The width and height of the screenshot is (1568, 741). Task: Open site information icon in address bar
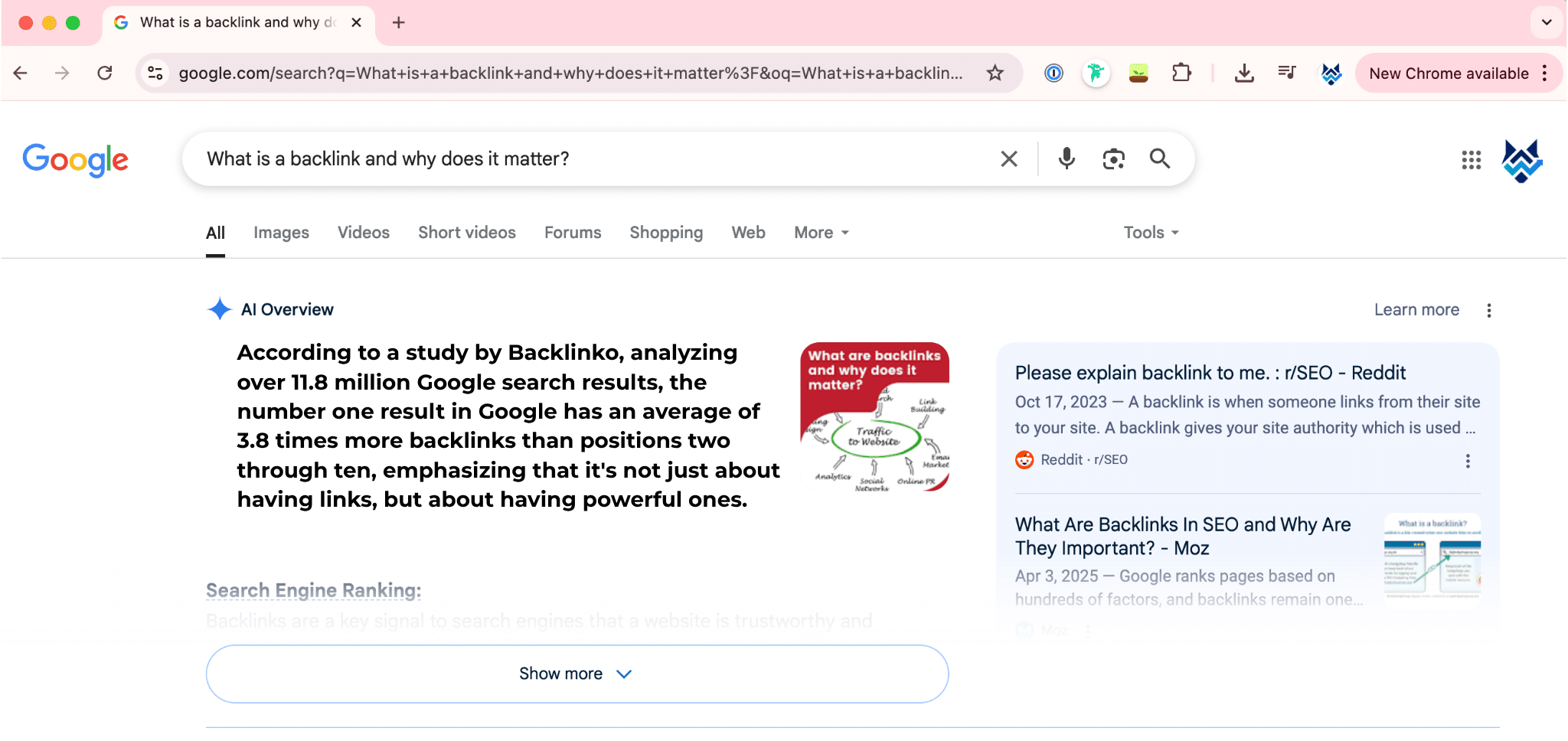click(x=155, y=73)
